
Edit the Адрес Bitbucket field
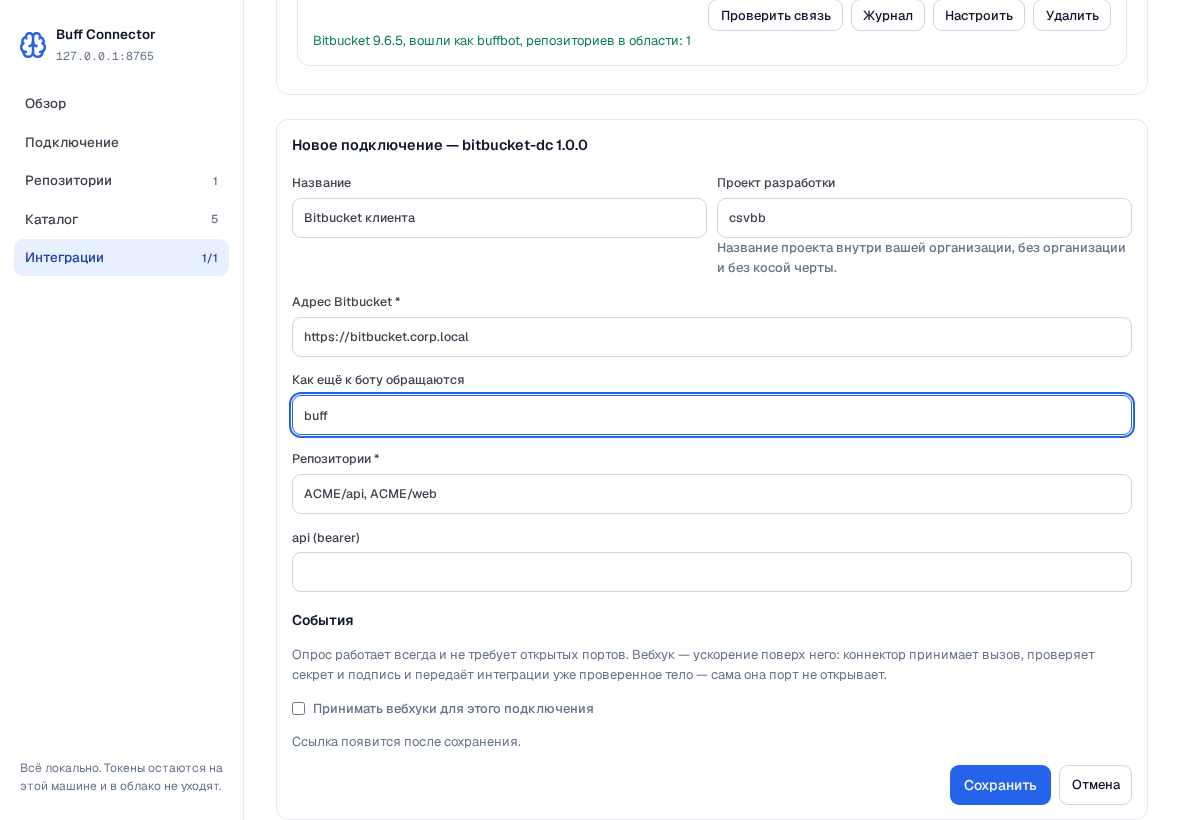712,337
